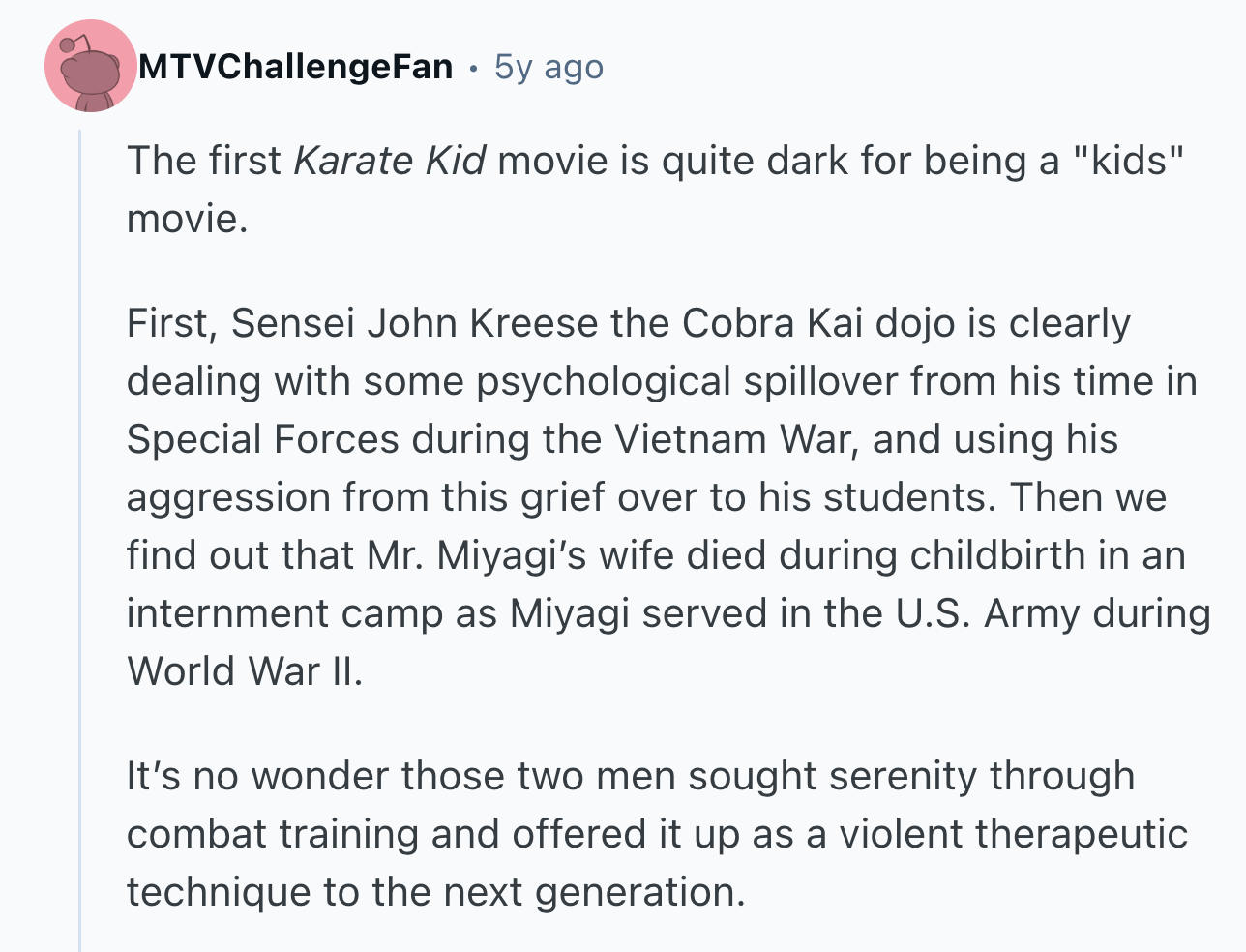Click the italic 'Karate Kid' movie title
The width and height of the screenshot is (1246, 952).
coord(389,160)
